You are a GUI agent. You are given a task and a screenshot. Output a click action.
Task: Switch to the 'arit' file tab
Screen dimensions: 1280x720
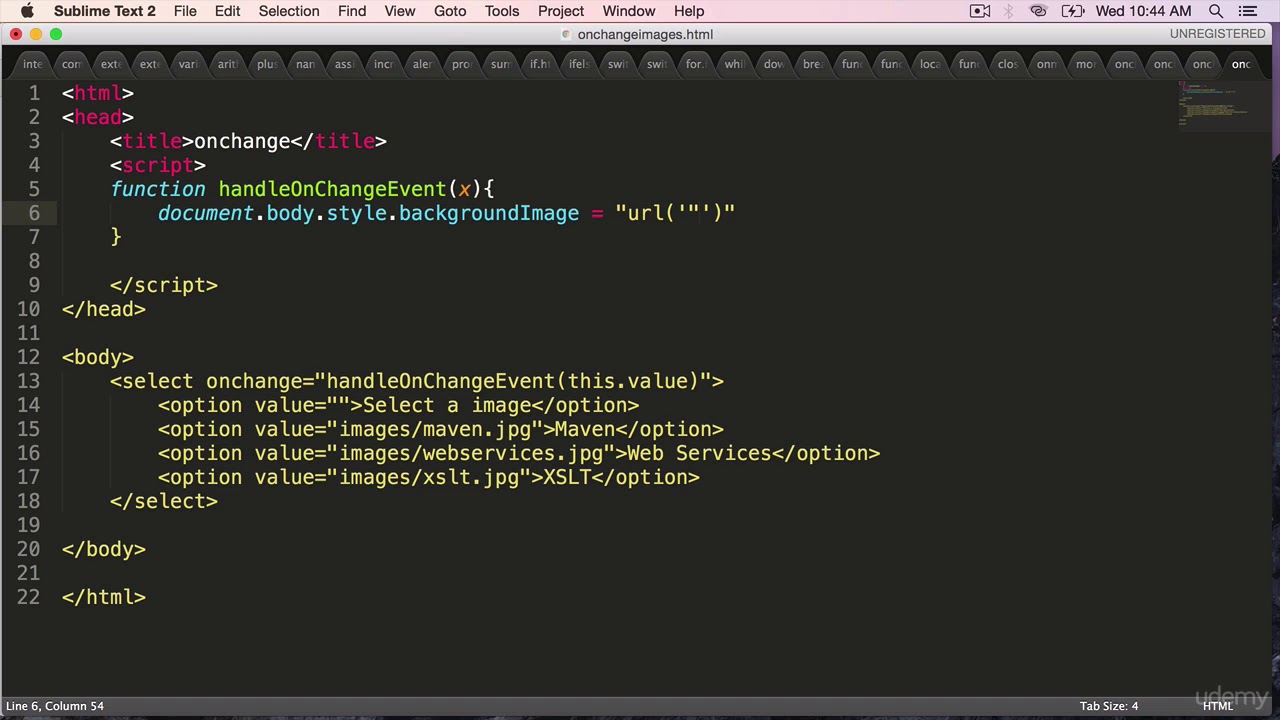(x=228, y=64)
